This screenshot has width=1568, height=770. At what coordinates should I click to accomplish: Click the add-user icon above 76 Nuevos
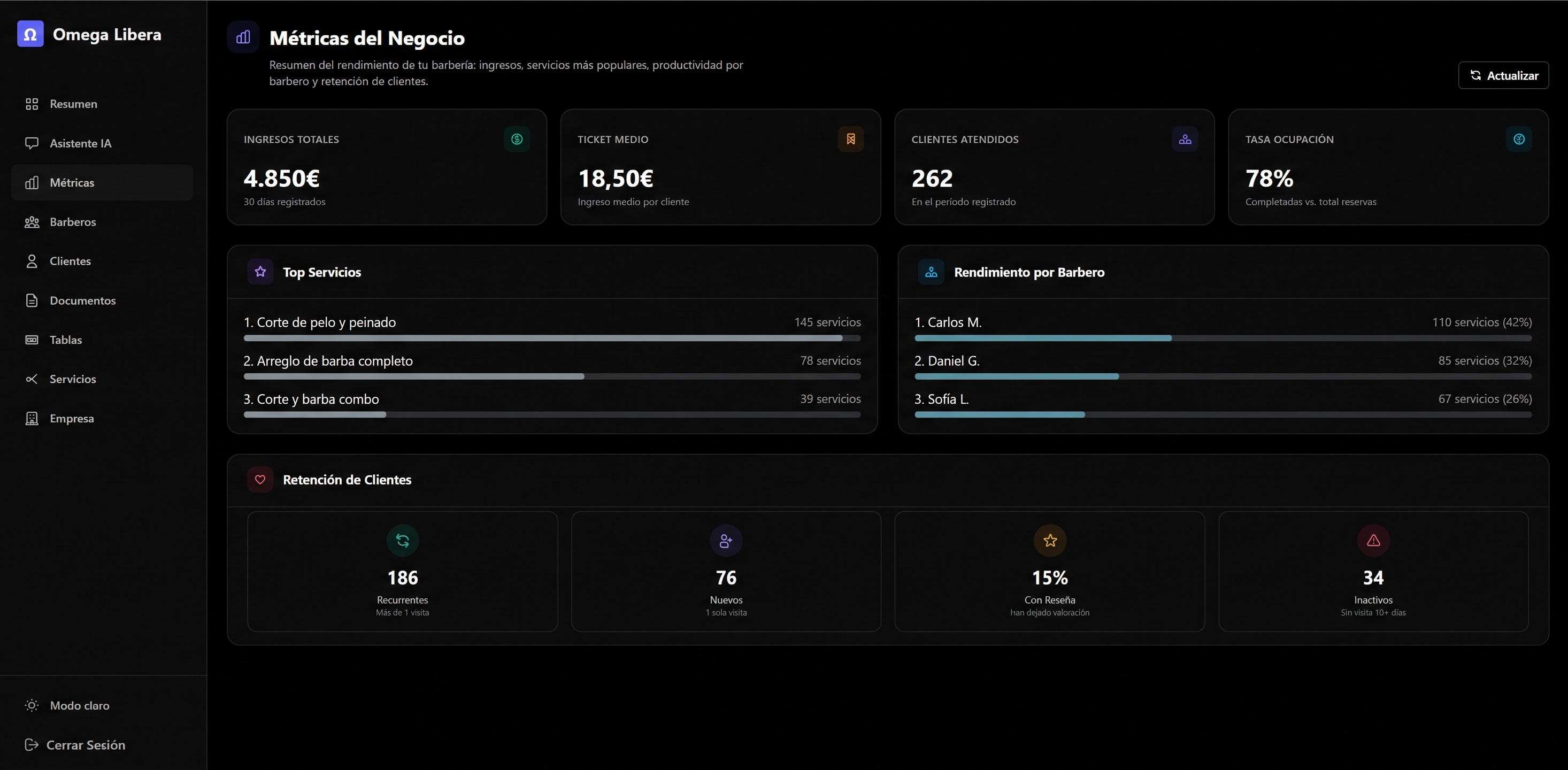point(726,541)
